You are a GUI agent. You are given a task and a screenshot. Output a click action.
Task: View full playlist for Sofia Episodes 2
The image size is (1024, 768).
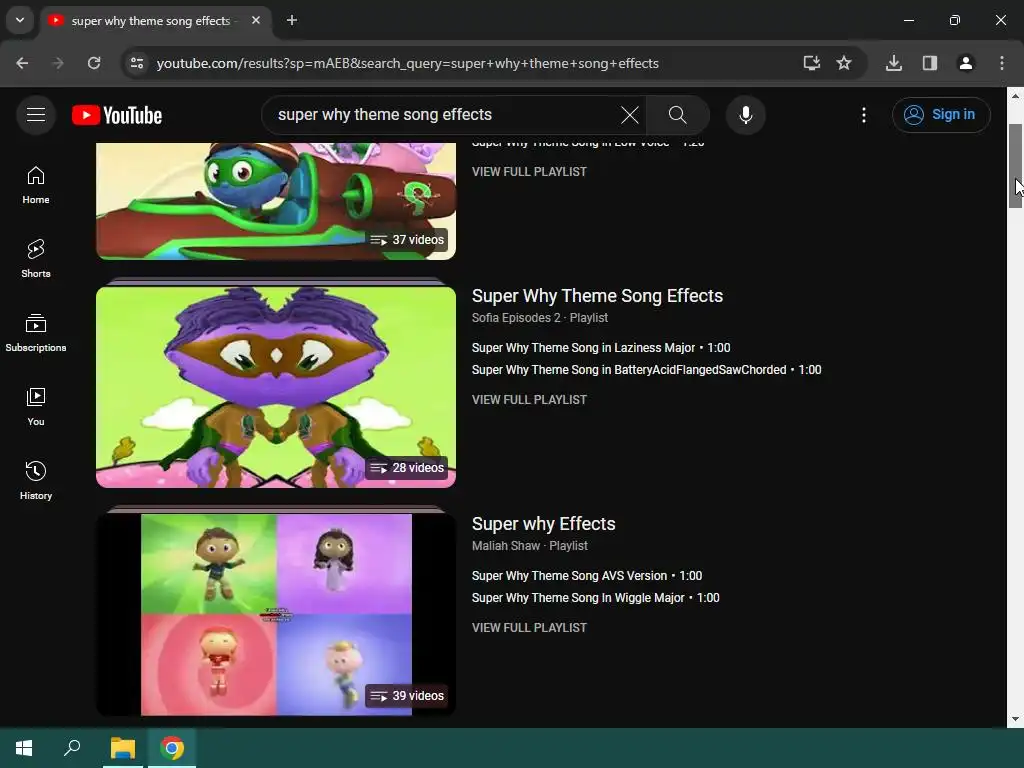[x=529, y=400]
